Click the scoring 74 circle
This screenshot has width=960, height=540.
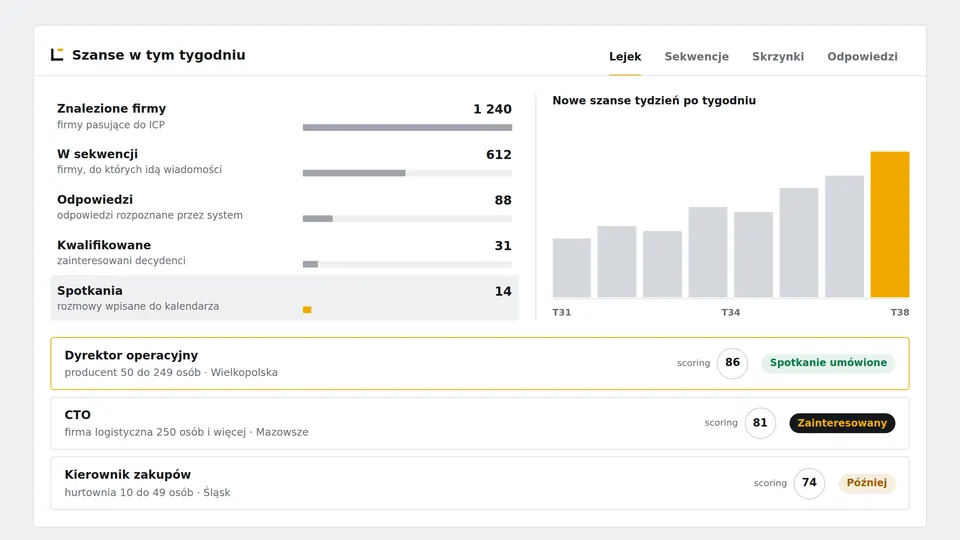(x=809, y=483)
